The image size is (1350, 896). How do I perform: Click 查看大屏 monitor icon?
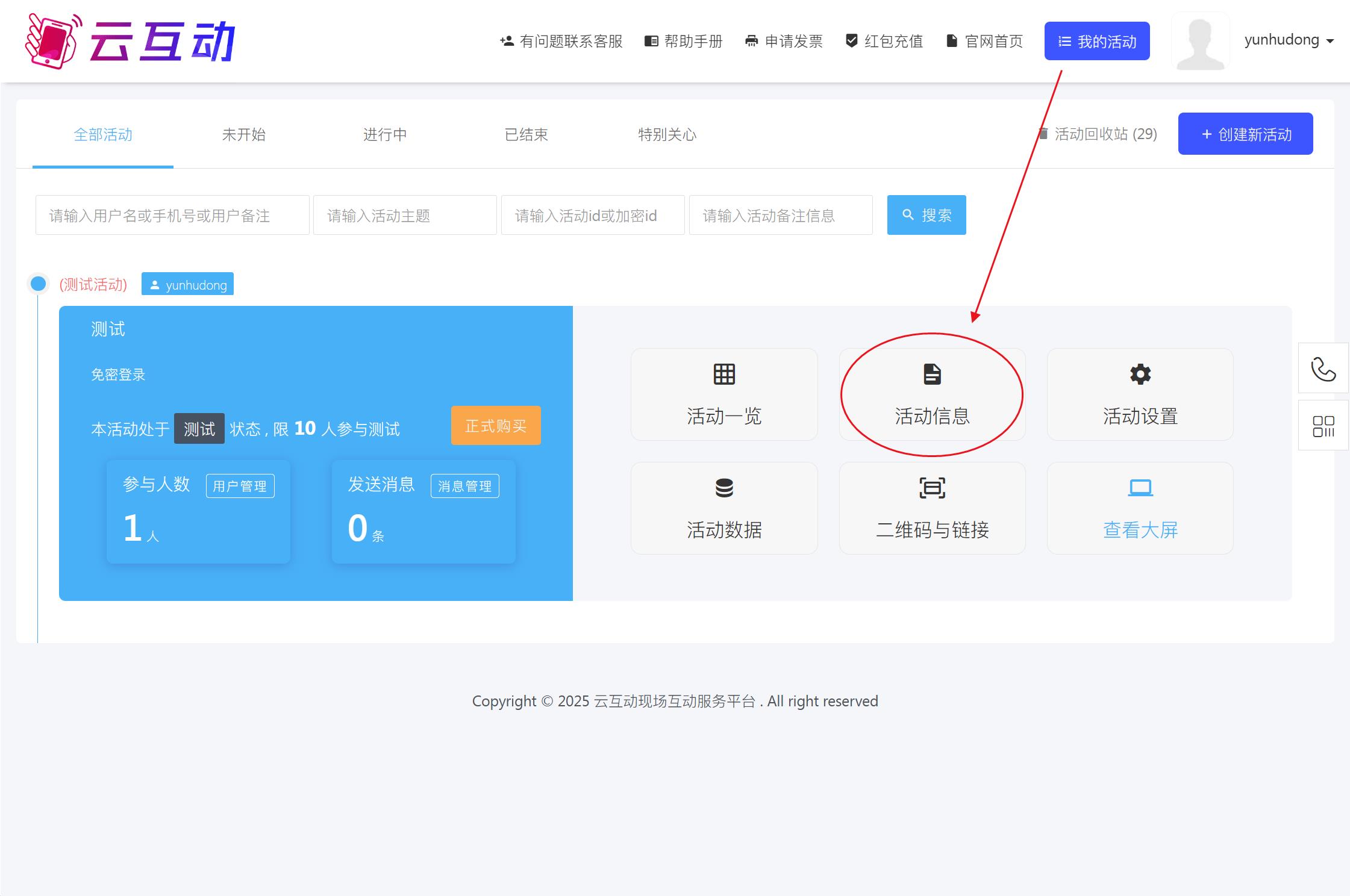click(1140, 488)
